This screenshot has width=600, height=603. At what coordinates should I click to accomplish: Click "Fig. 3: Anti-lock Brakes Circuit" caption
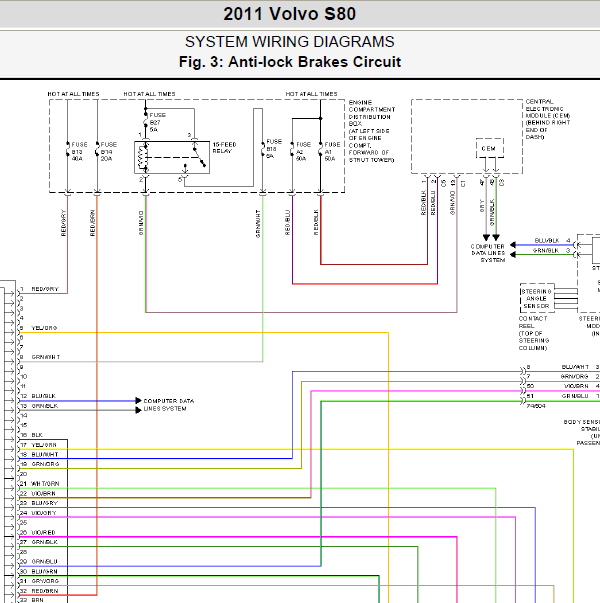[x=290, y=62]
